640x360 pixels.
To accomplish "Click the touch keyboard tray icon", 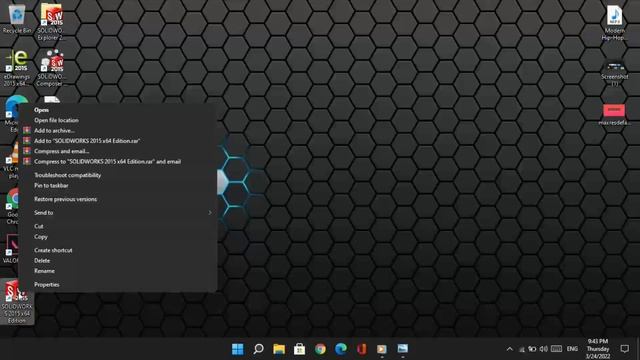I will tap(556, 349).
